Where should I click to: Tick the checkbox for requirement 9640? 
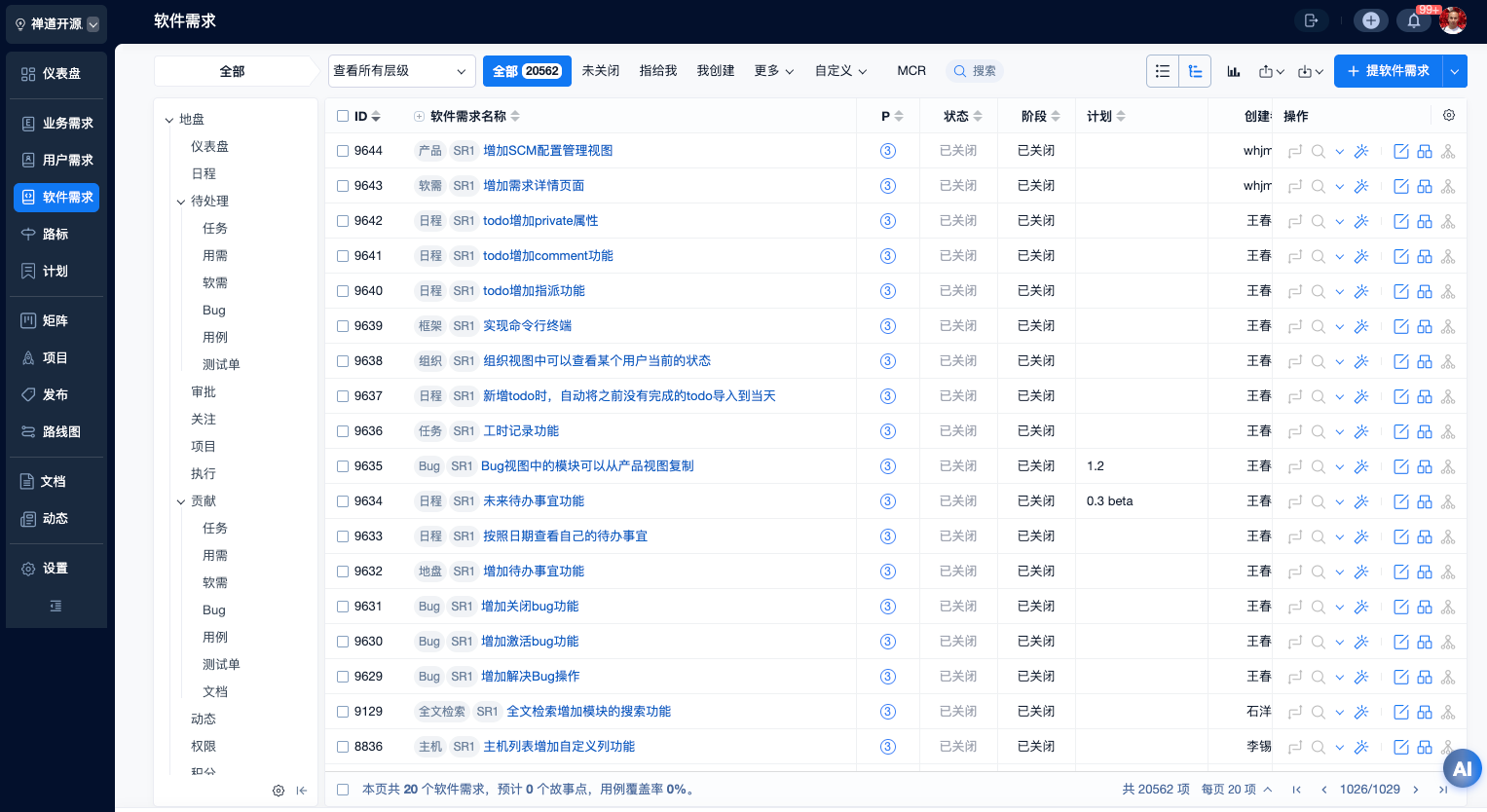click(343, 291)
